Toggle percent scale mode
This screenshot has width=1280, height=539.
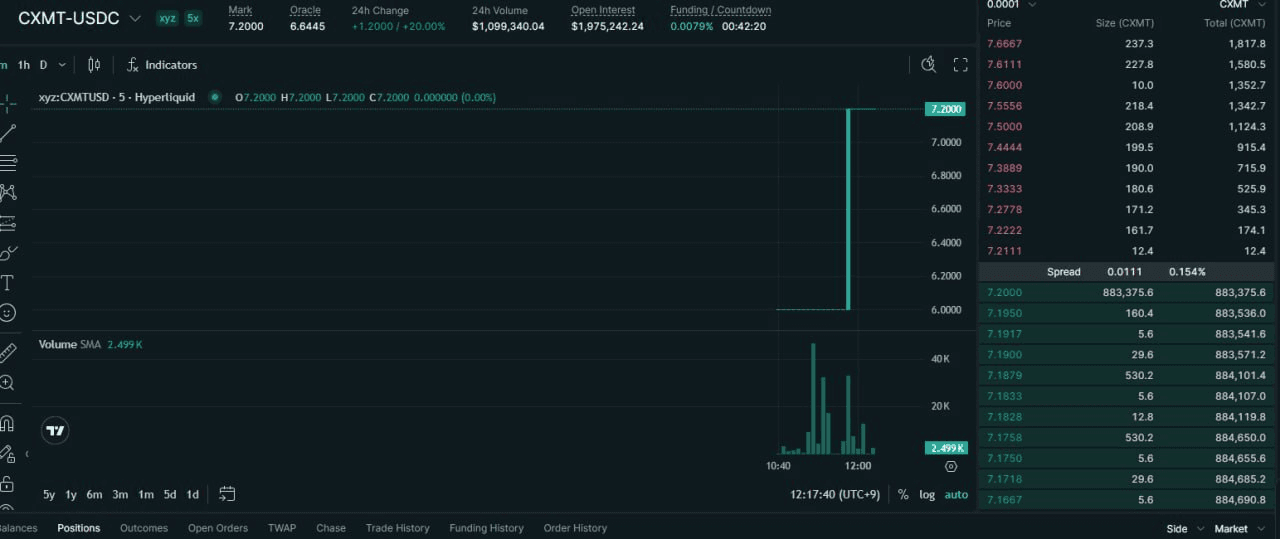tap(903, 495)
